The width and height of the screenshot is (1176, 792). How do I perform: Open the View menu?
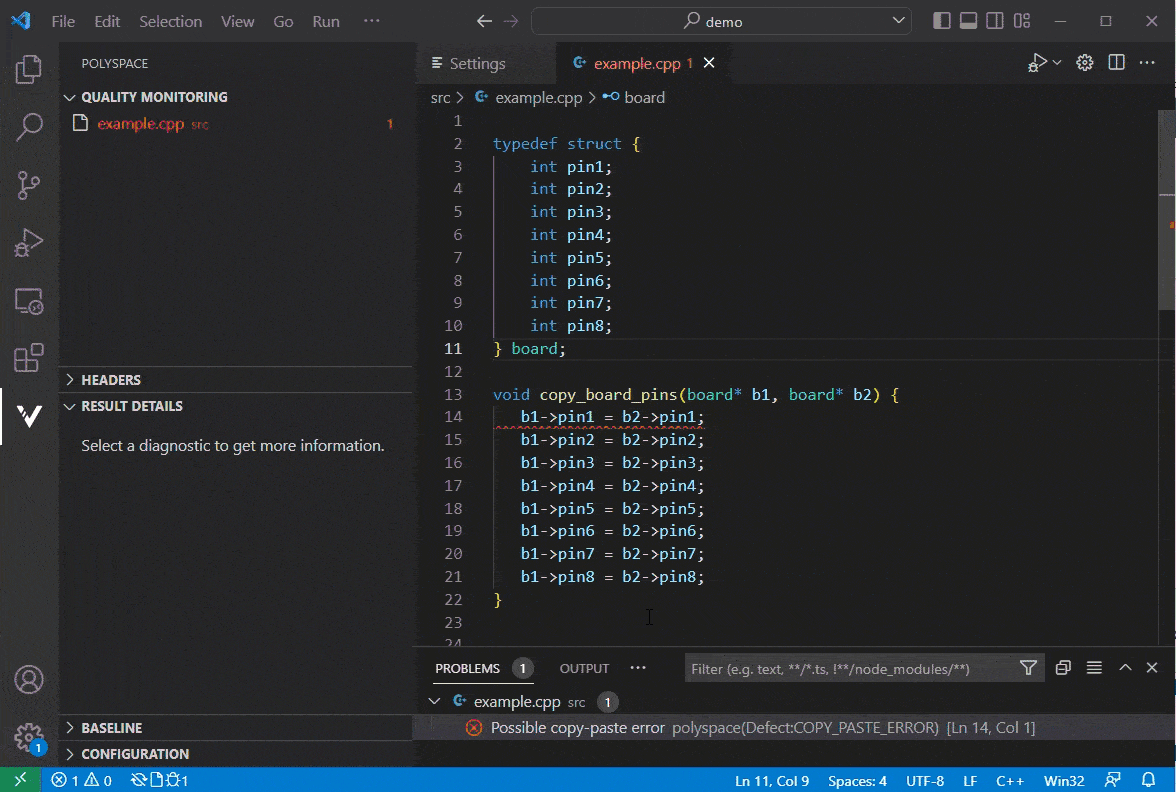pyautogui.click(x=237, y=20)
